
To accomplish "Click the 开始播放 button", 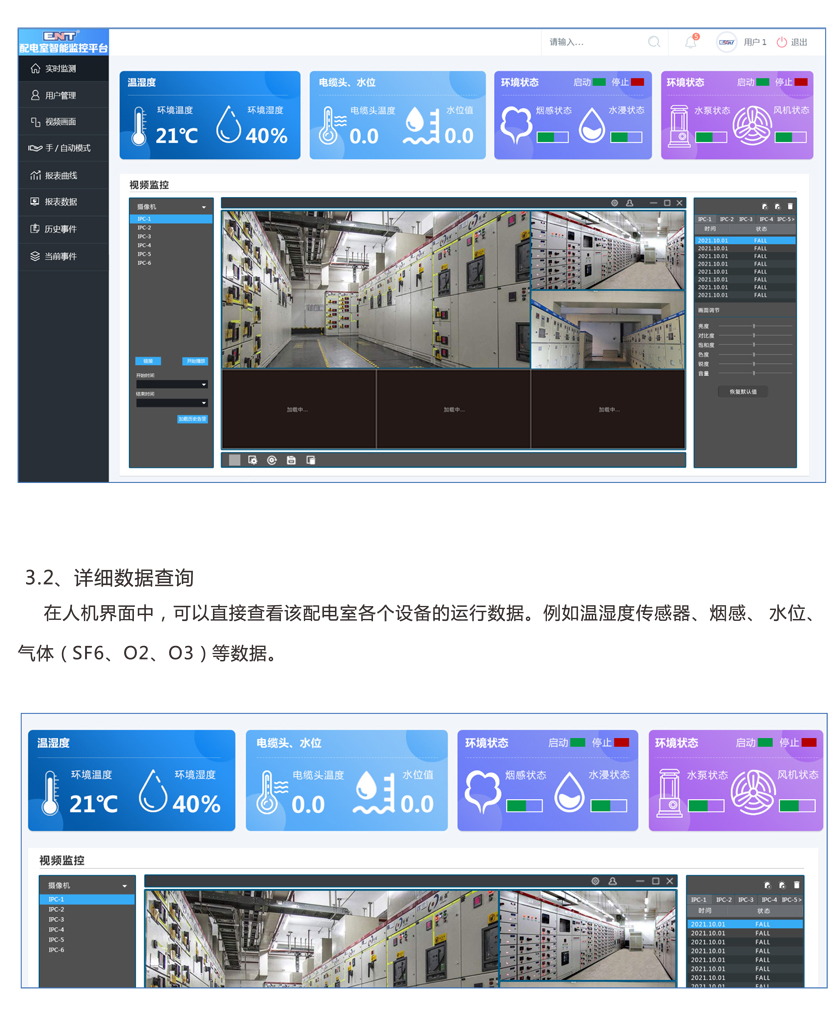I will pos(195,361).
